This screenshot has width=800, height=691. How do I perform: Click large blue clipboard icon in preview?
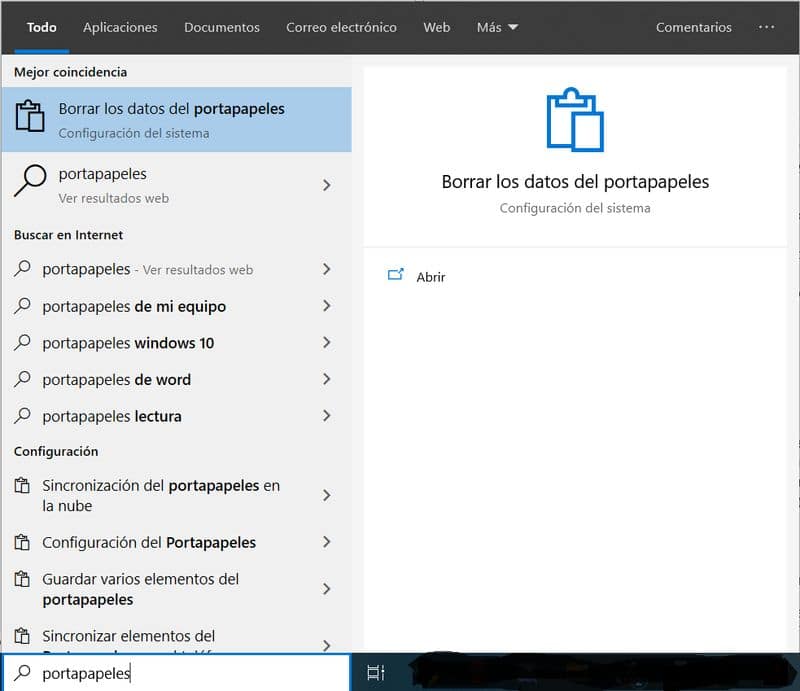coord(575,119)
